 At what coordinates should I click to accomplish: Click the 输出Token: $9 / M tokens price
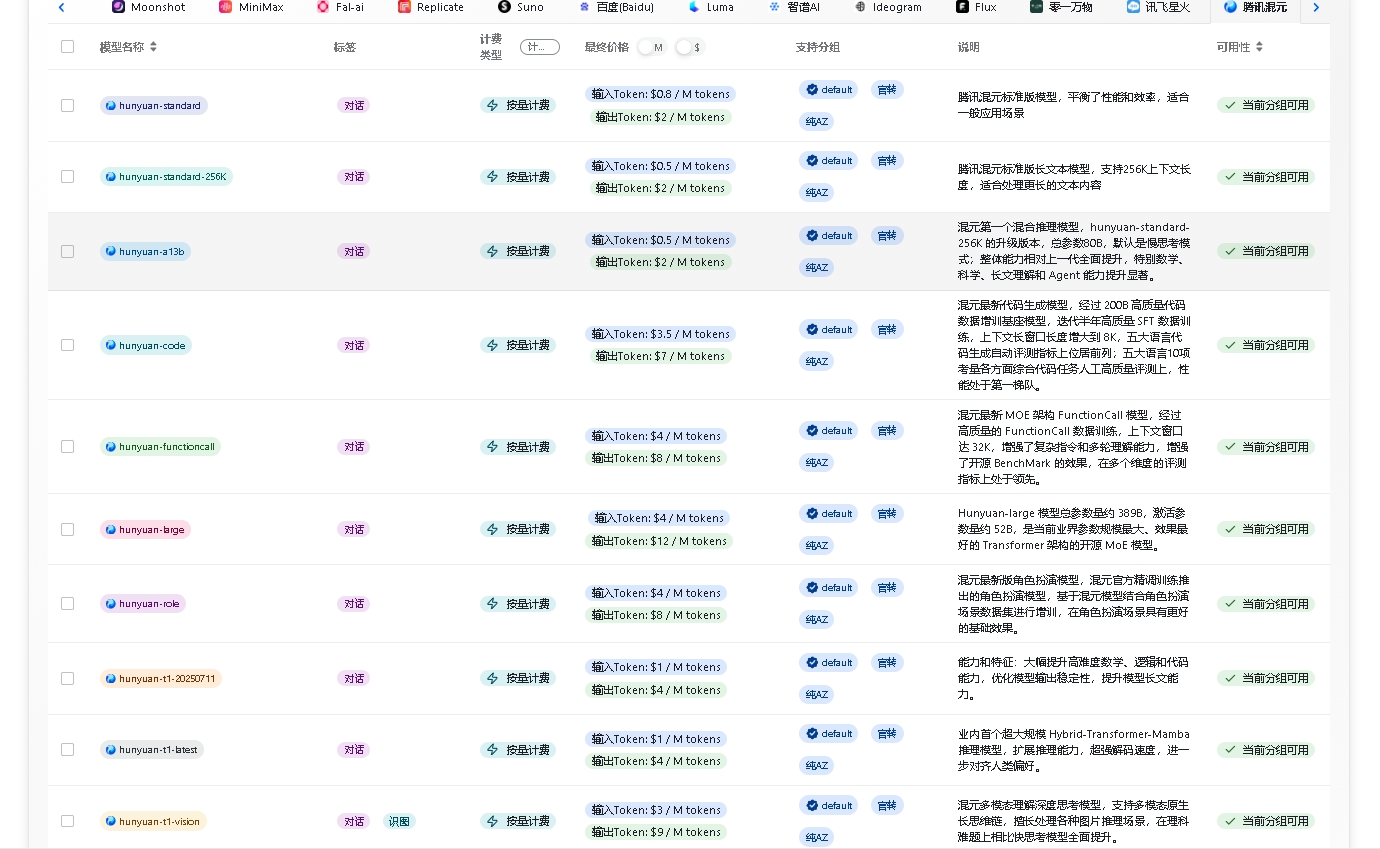(658, 832)
